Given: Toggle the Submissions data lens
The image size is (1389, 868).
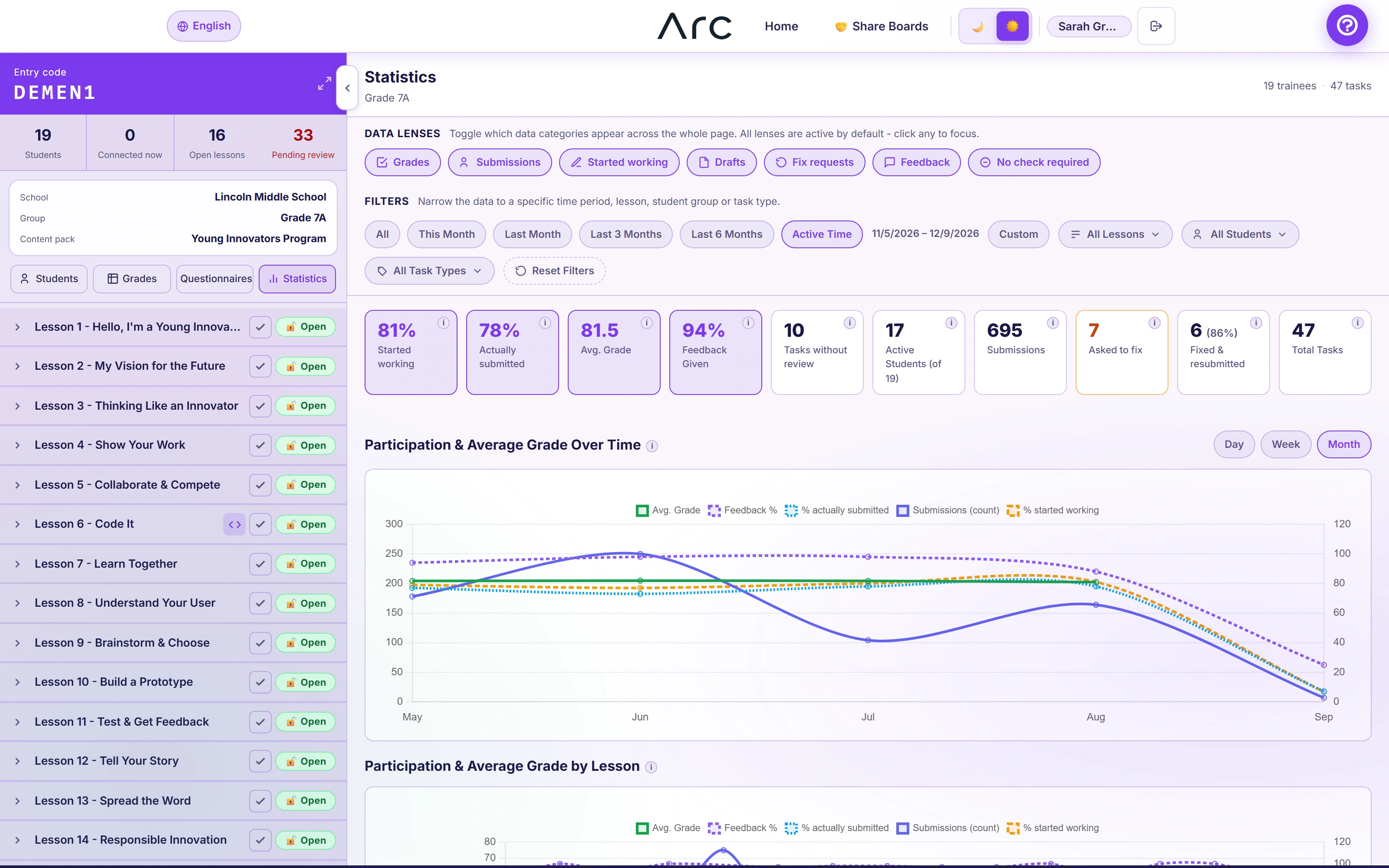Looking at the screenshot, I should 500,162.
